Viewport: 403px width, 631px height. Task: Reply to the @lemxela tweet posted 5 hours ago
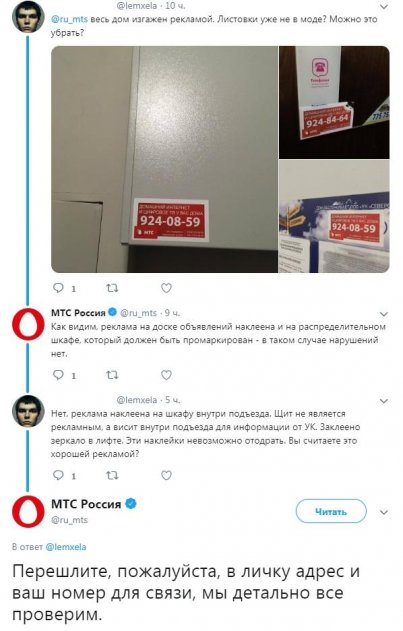pyautogui.click(x=59, y=475)
